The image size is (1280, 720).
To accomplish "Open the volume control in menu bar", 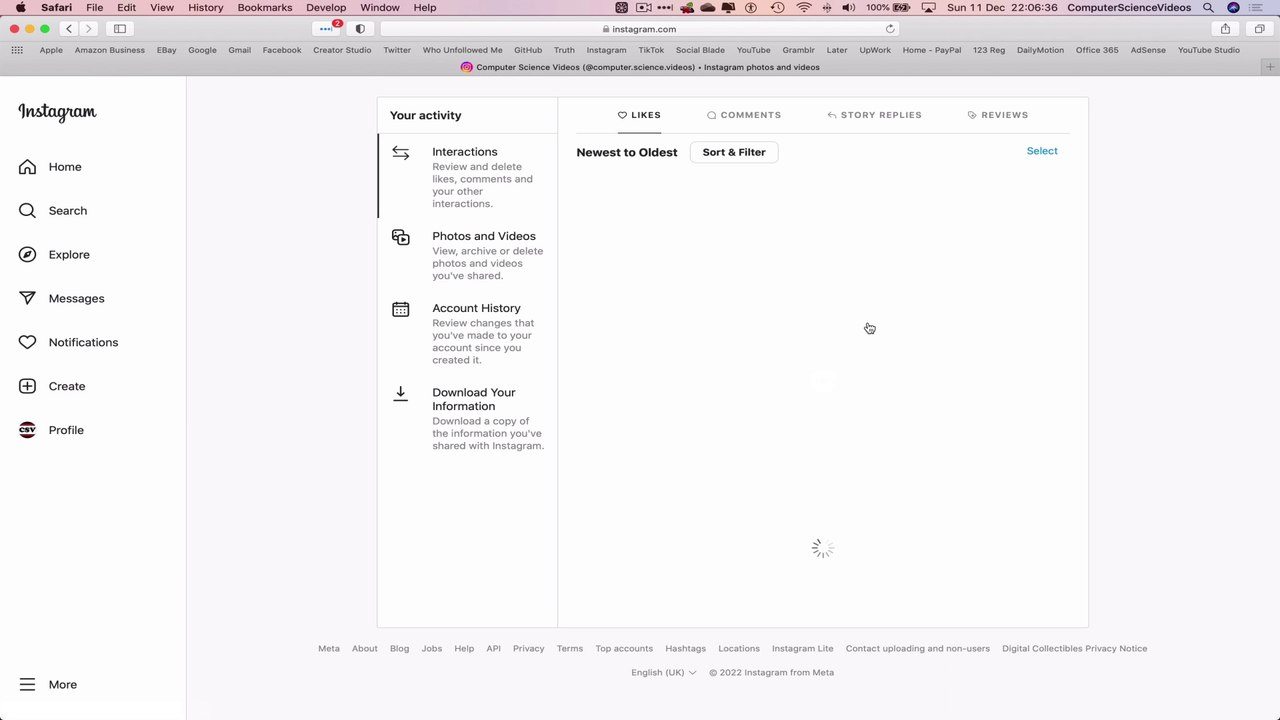I will tap(849, 7).
